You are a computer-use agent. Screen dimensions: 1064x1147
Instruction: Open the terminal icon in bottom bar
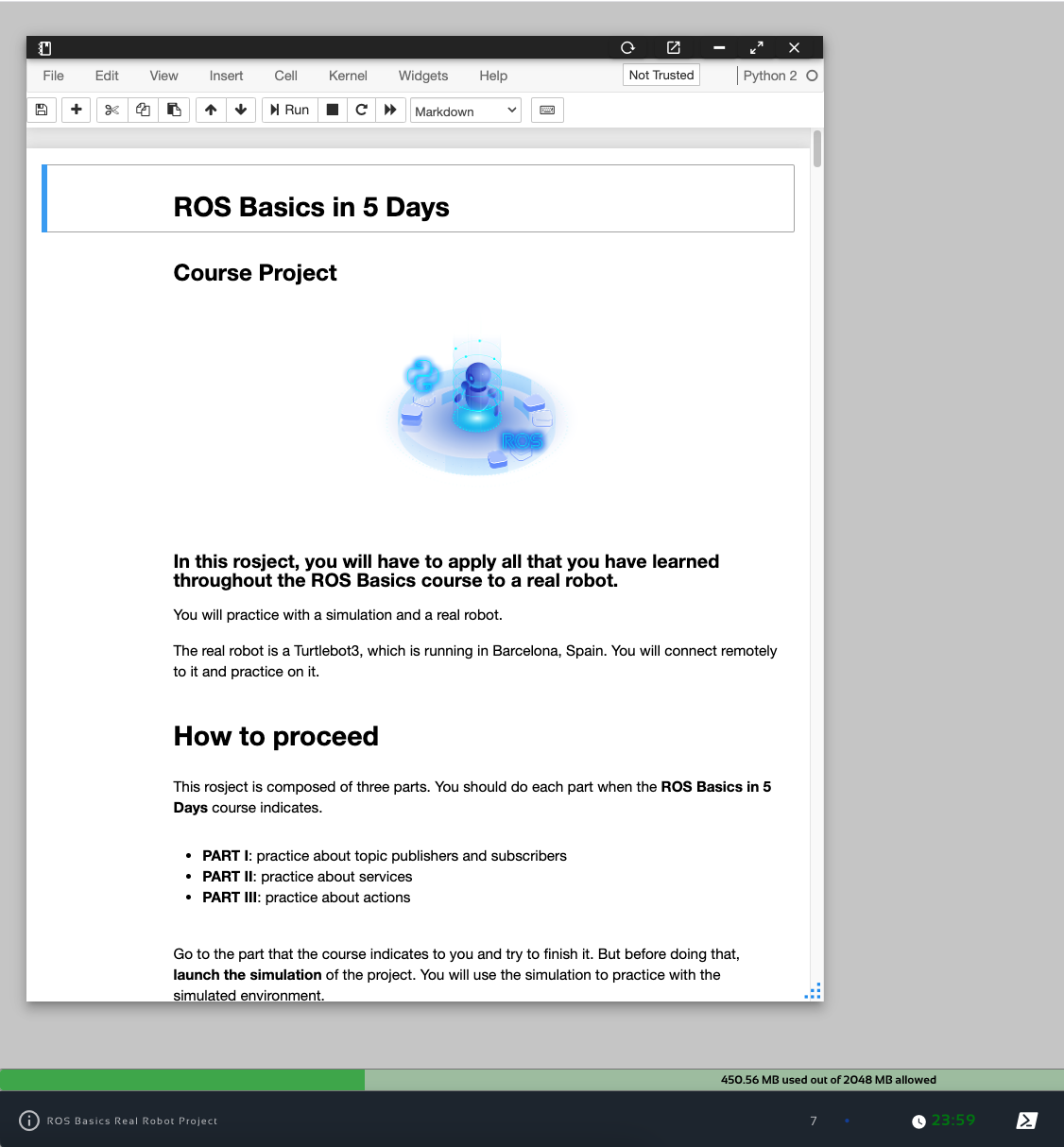click(x=1026, y=1121)
